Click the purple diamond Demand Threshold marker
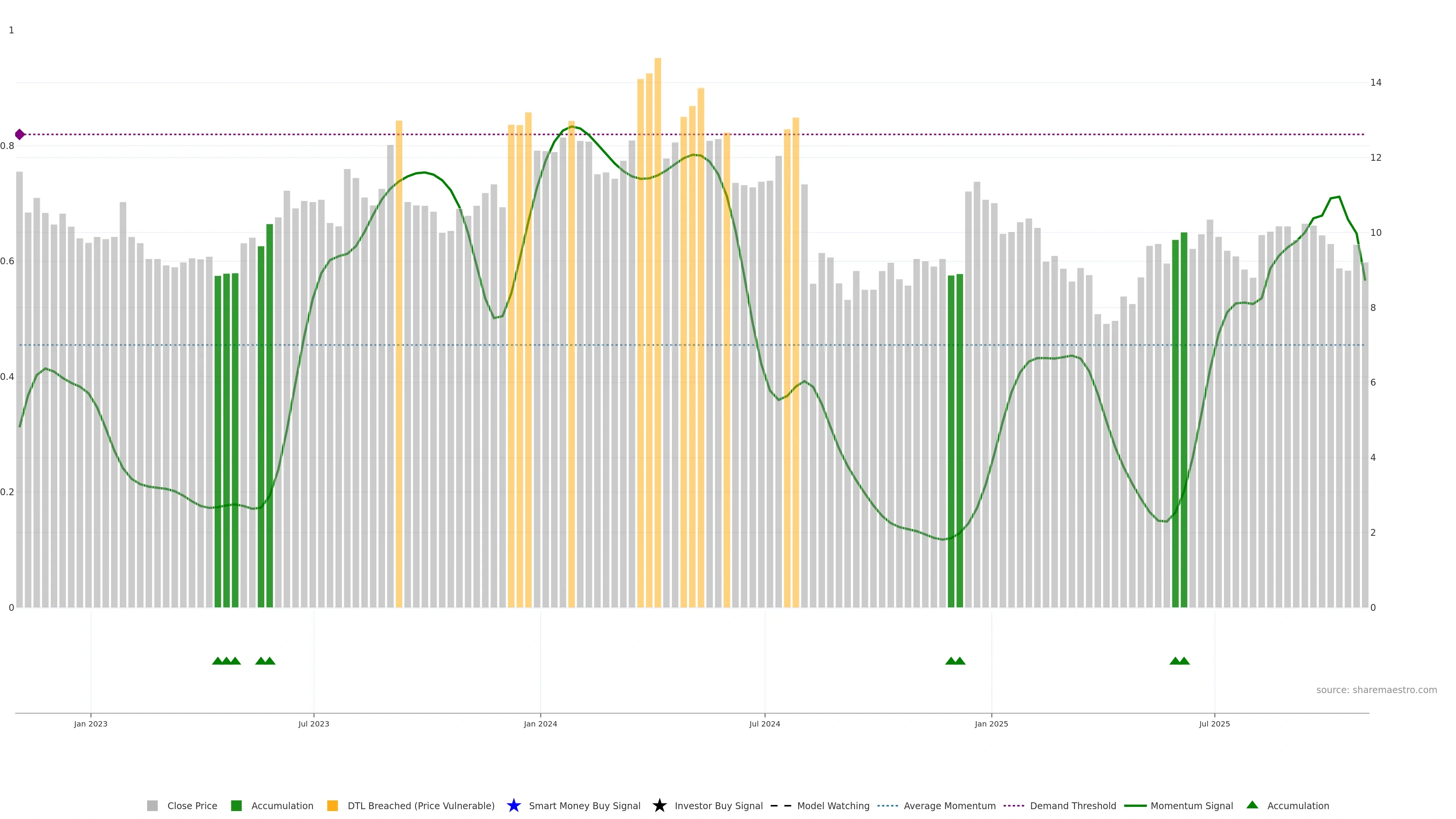Screen dimensions: 1456x819 point(20,135)
